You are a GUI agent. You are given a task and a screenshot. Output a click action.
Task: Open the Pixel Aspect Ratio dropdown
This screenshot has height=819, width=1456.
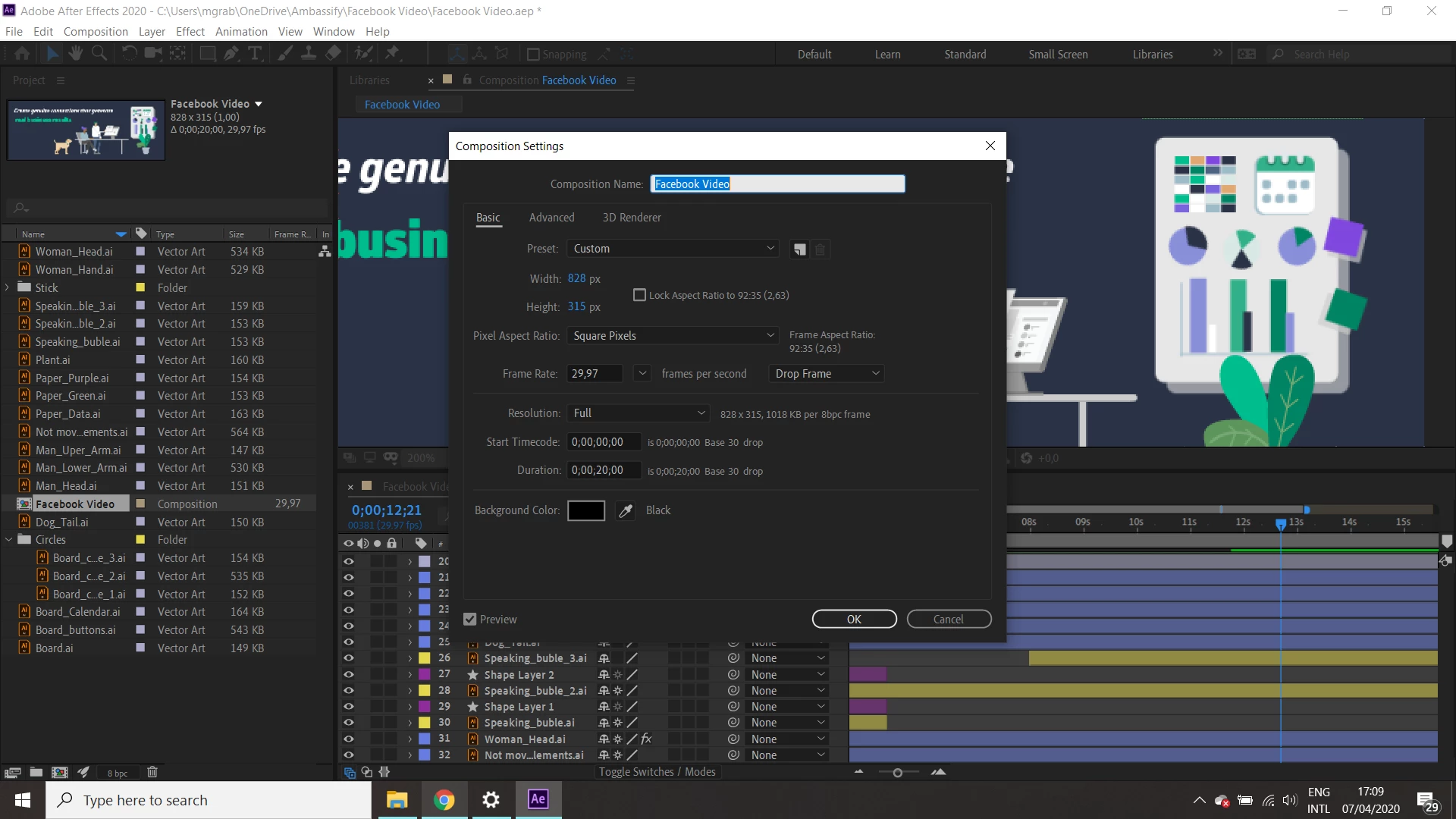[x=673, y=335]
